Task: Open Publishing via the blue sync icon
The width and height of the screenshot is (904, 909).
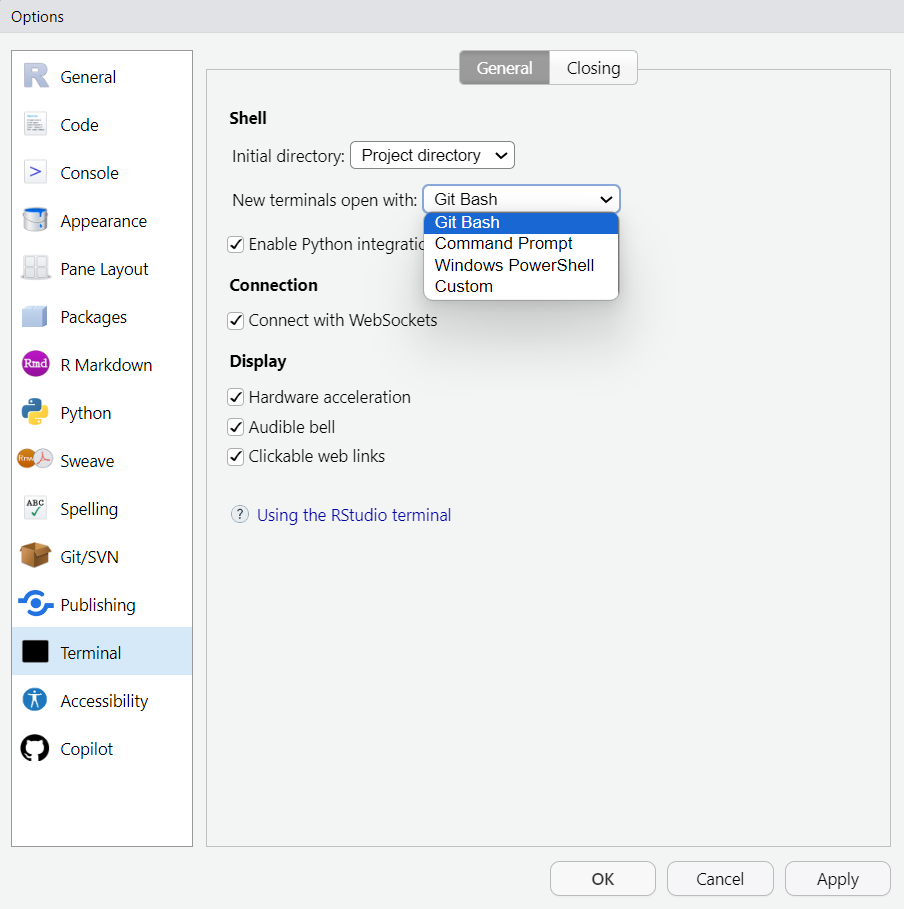Action: (x=35, y=604)
